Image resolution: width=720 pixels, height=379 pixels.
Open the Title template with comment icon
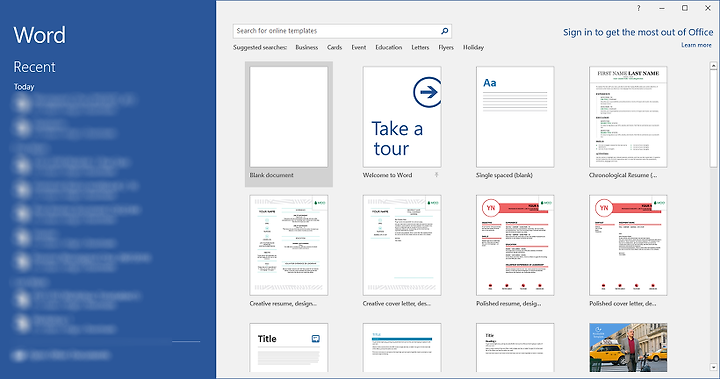click(289, 348)
